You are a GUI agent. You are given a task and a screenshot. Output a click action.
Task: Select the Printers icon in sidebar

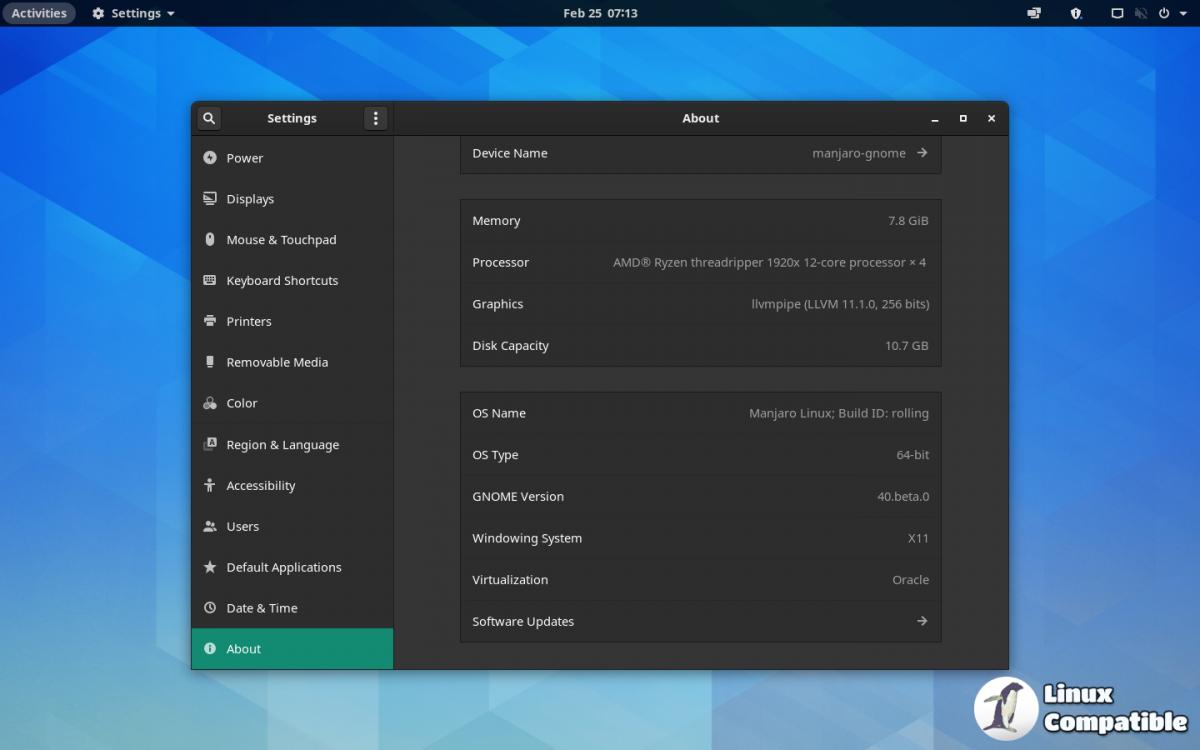pos(210,321)
